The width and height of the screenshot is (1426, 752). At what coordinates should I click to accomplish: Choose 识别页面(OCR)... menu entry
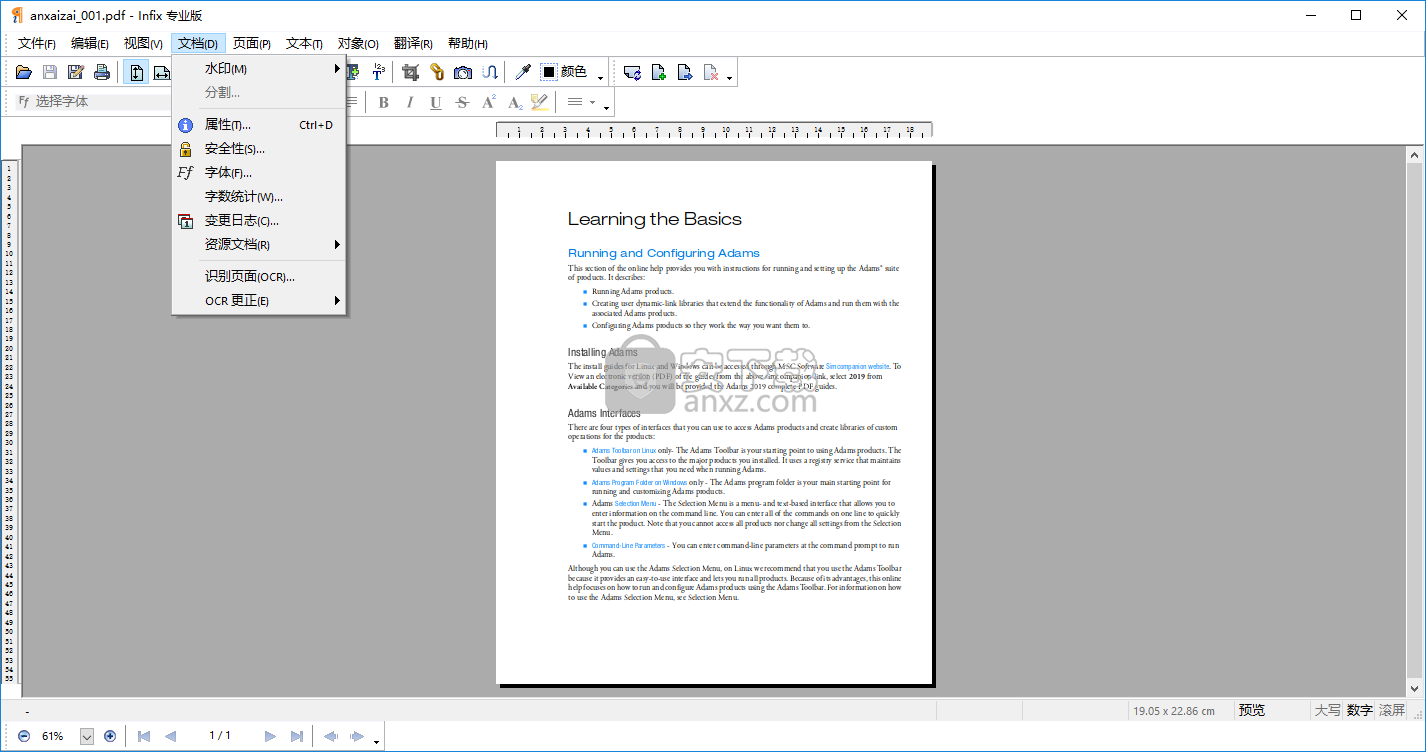259,277
